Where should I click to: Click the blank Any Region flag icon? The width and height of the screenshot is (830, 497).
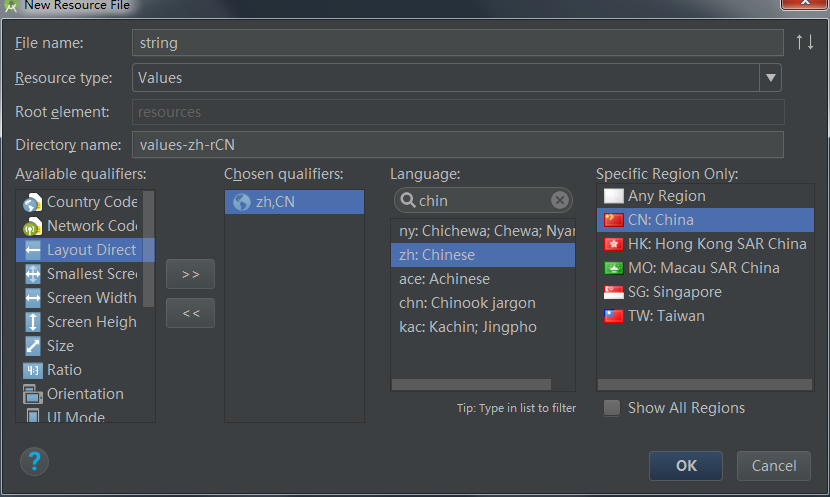point(614,196)
